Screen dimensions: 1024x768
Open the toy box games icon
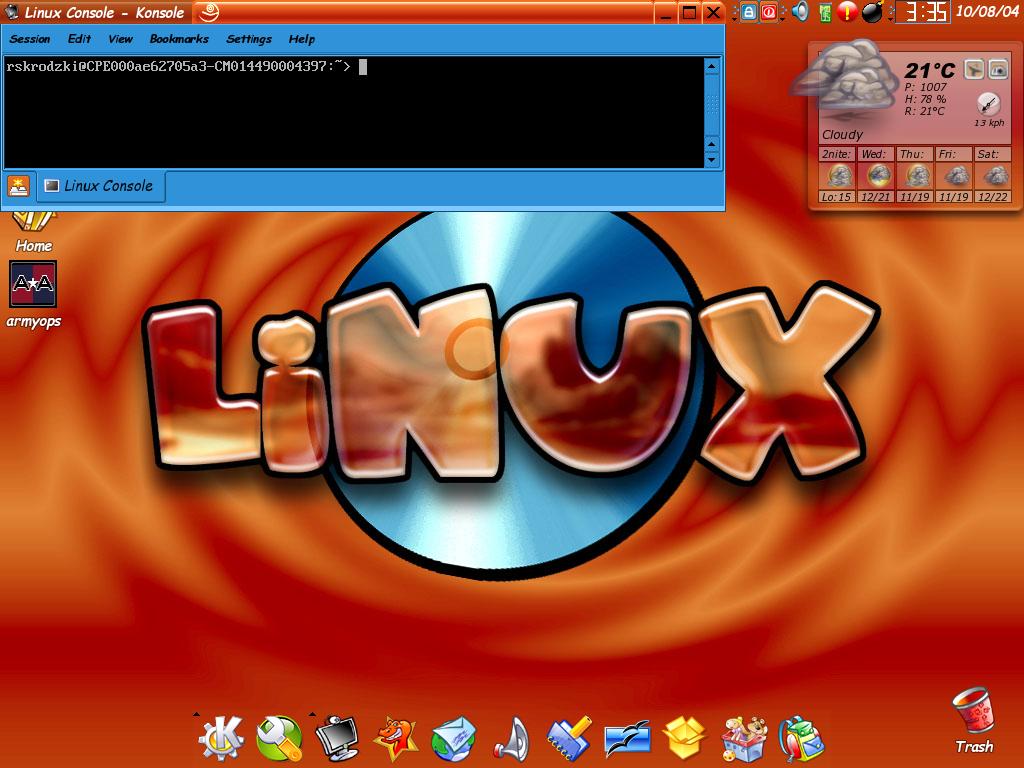tap(743, 739)
